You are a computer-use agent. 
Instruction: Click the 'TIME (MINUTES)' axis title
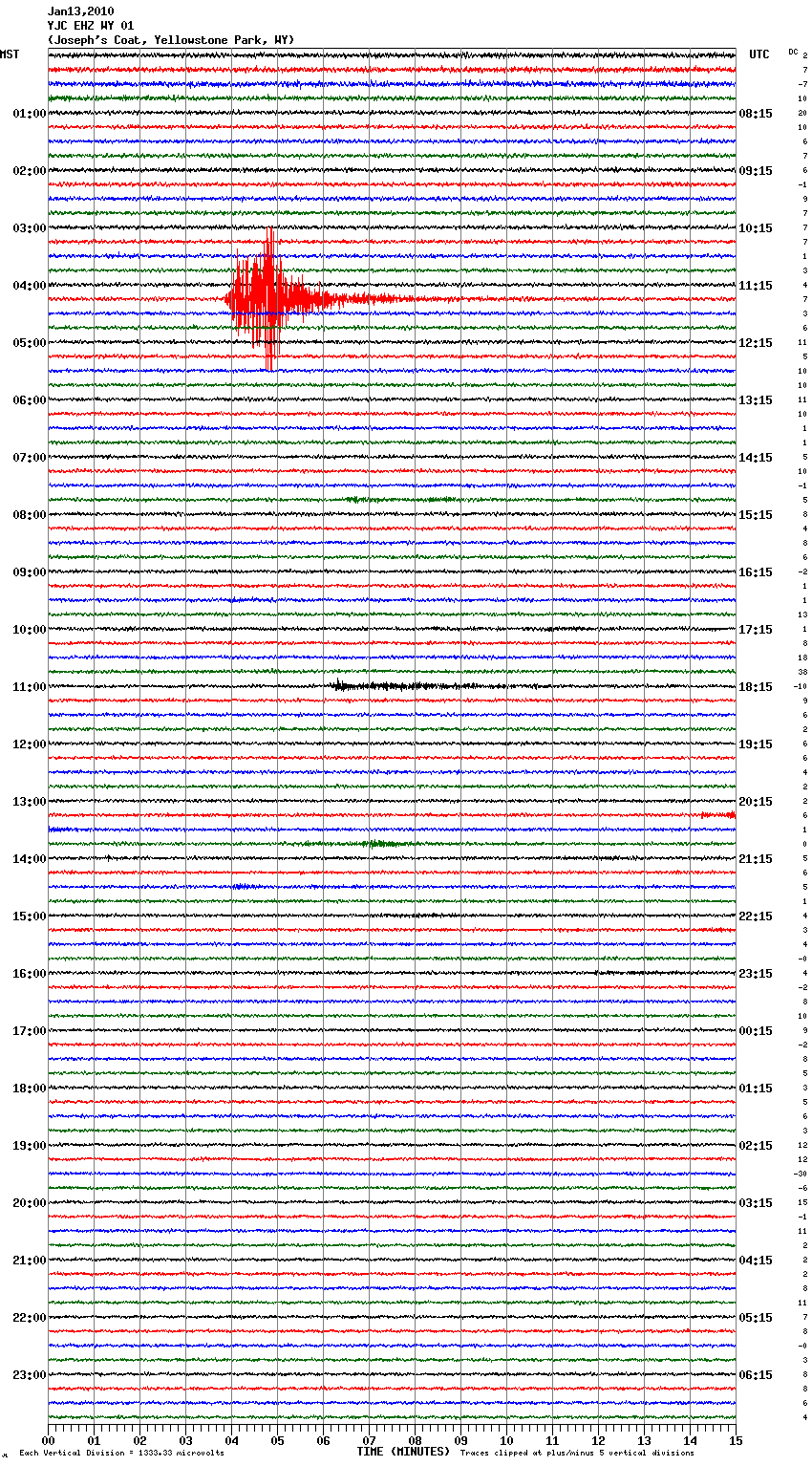[x=403, y=1452]
